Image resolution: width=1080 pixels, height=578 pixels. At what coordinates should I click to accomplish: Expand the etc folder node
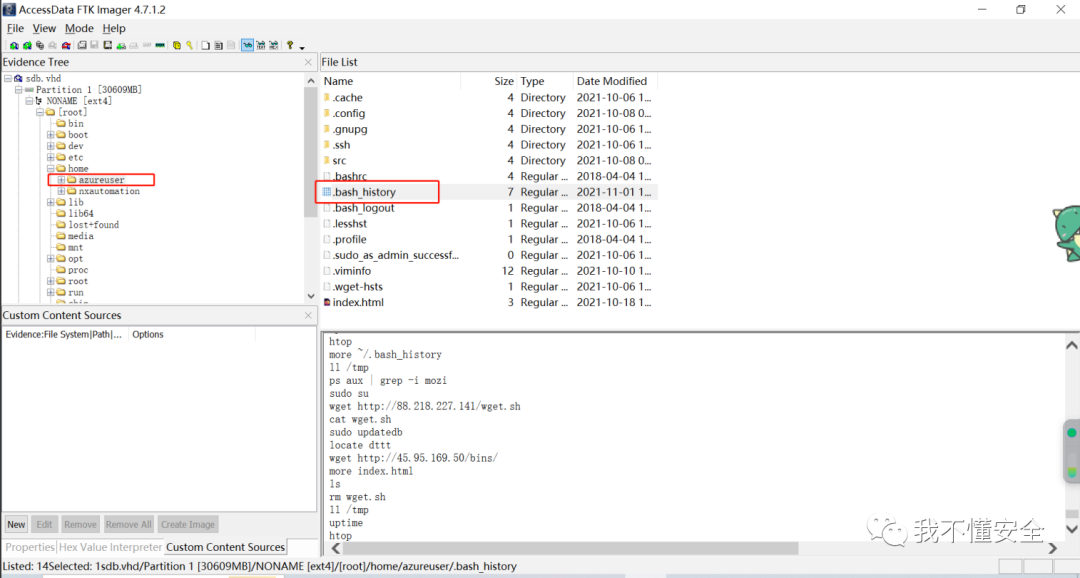click(x=50, y=157)
